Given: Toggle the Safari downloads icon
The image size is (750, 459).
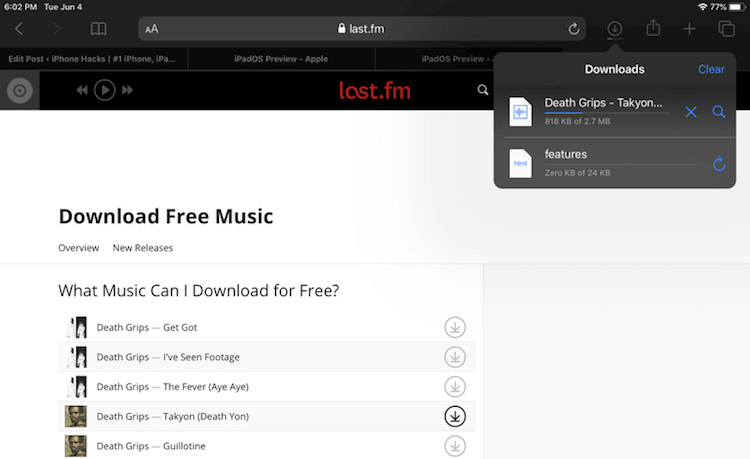Looking at the screenshot, I should pos(615,29).
